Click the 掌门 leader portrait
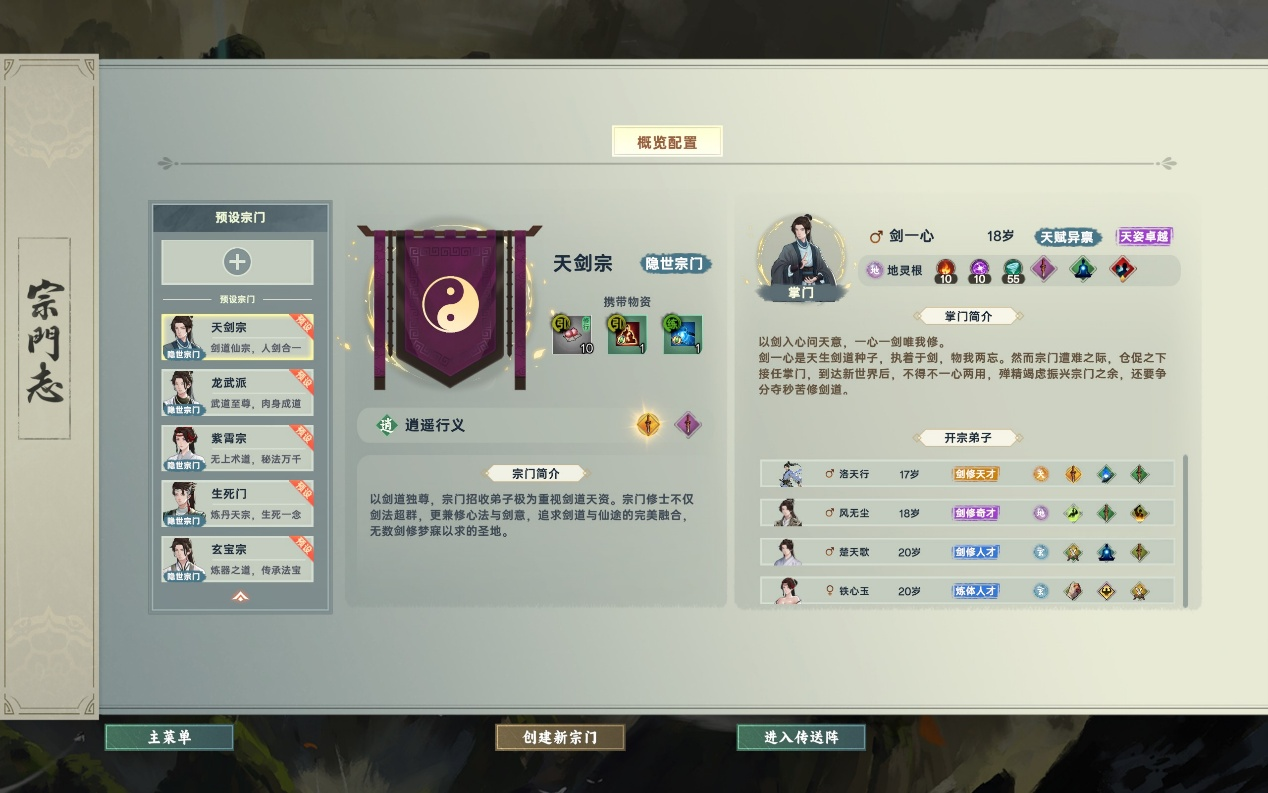The image size is (1268, 793). coord(796,255)
